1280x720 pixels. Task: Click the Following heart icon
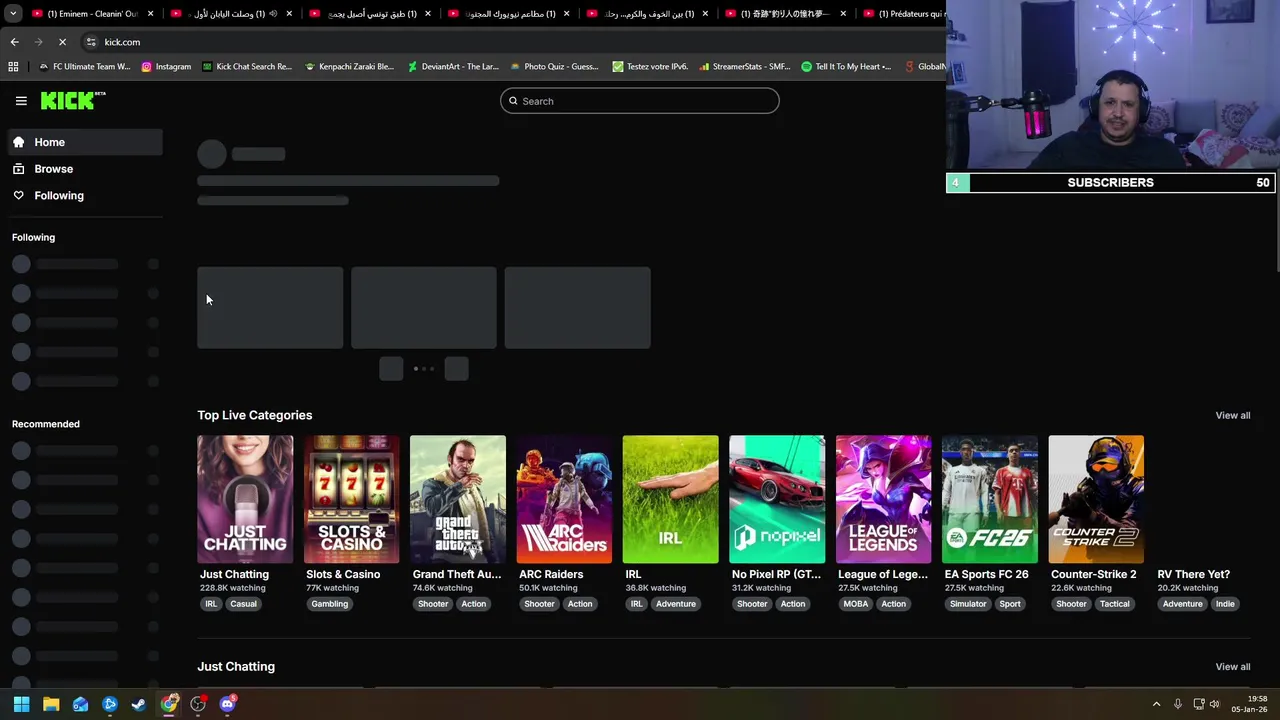pos(18,196)
